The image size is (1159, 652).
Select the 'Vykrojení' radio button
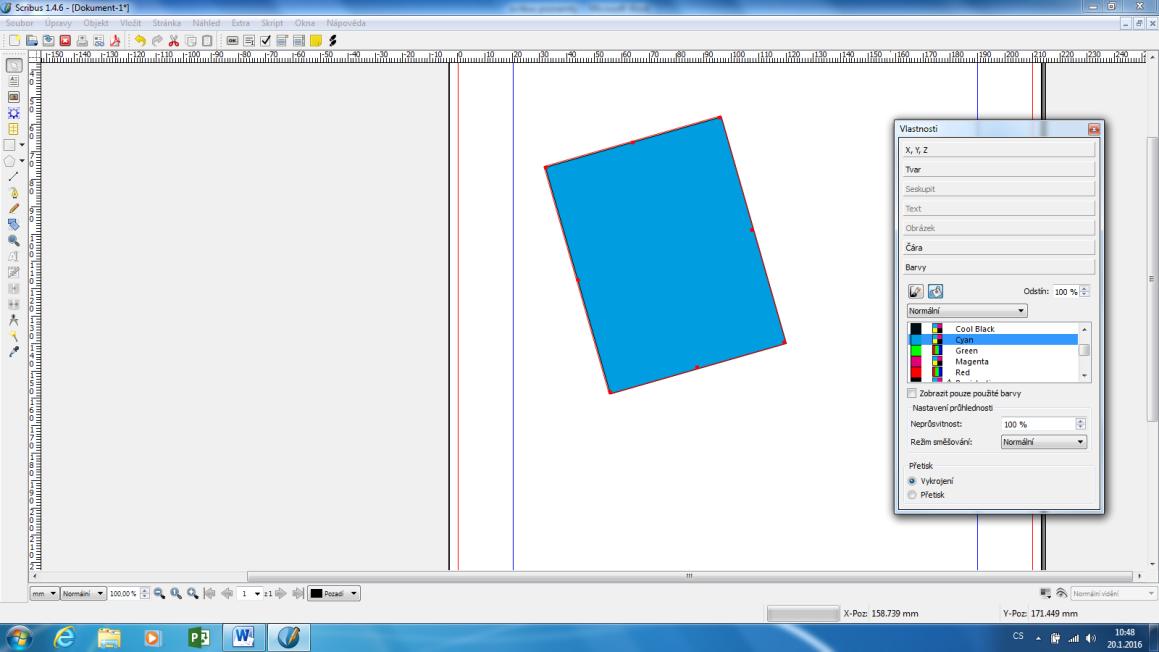tap(912, 481)
